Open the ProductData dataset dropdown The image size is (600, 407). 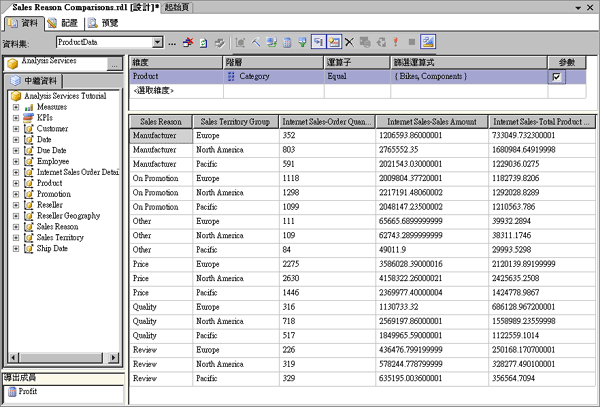pyautogui.click(x=158, y=43)
